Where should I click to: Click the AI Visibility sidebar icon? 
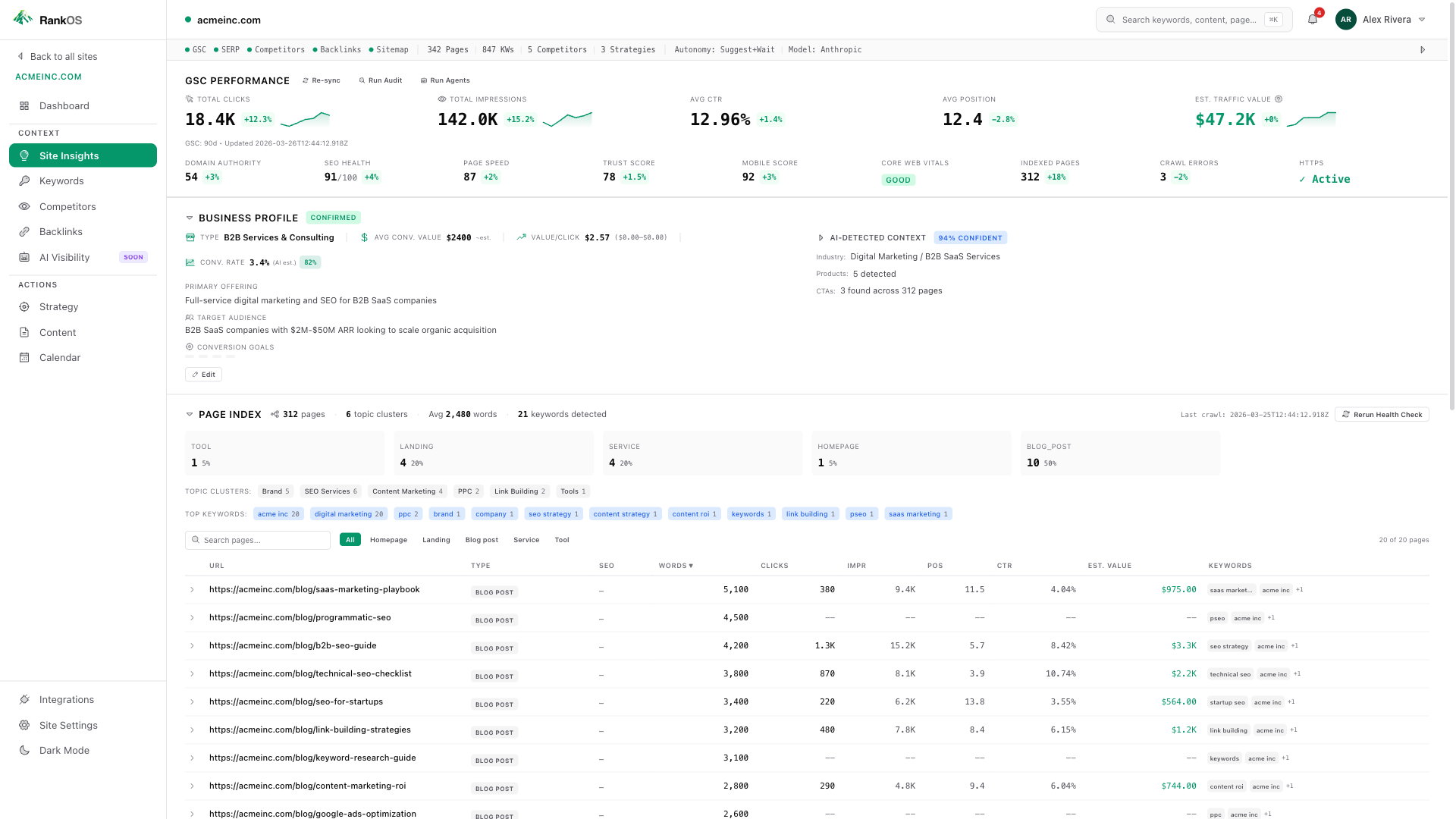(x=24, y=257)
